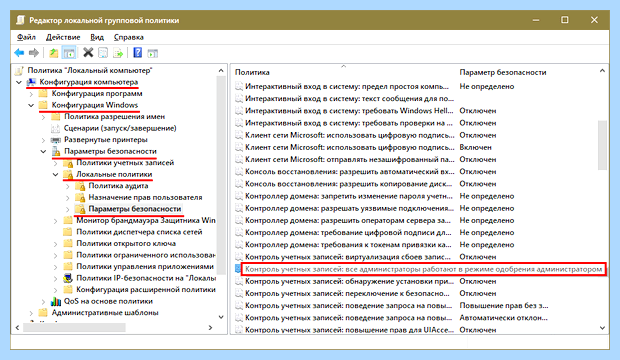
Task: Click the policy list scroll up arrow
Action: (602, 71)
